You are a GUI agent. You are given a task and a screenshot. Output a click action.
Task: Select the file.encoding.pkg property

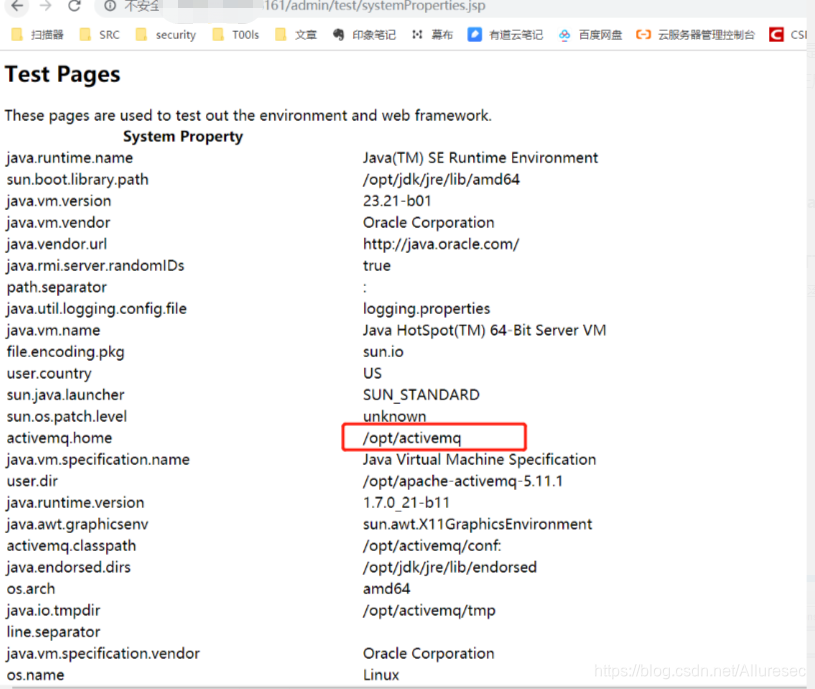(x=65, y=352)
